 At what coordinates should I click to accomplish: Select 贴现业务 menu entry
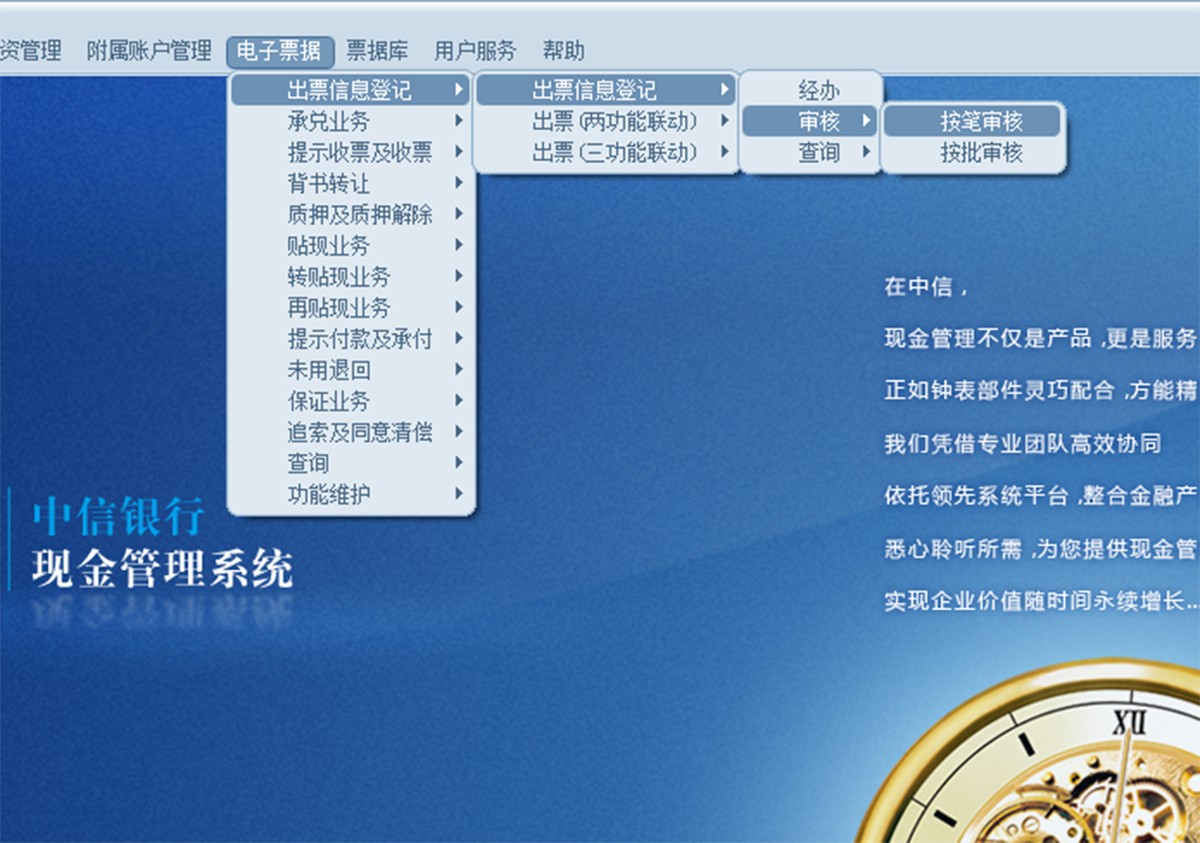click(x=351, y=245)
